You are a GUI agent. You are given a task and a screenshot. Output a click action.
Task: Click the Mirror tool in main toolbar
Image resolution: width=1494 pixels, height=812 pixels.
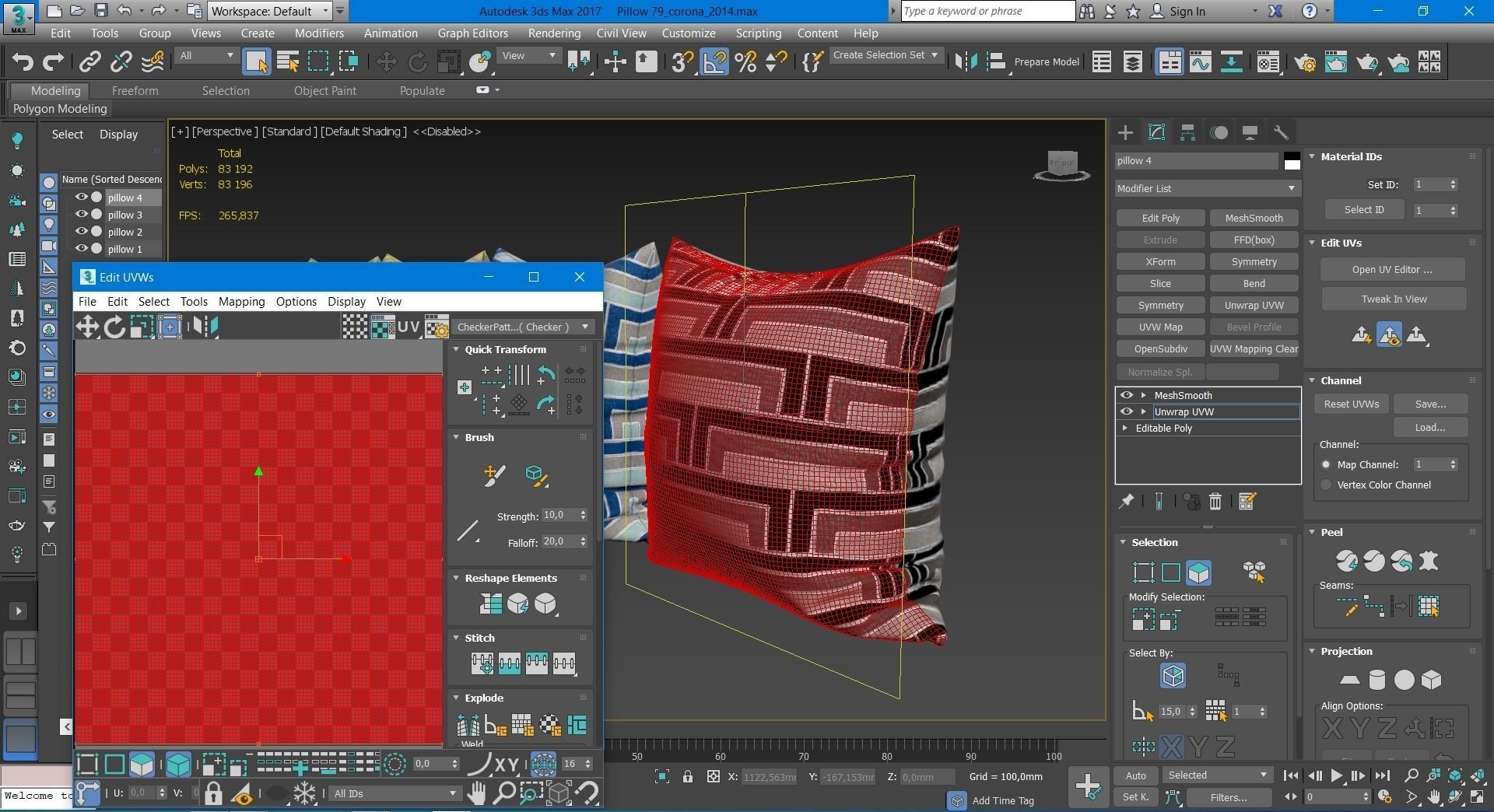966,61
